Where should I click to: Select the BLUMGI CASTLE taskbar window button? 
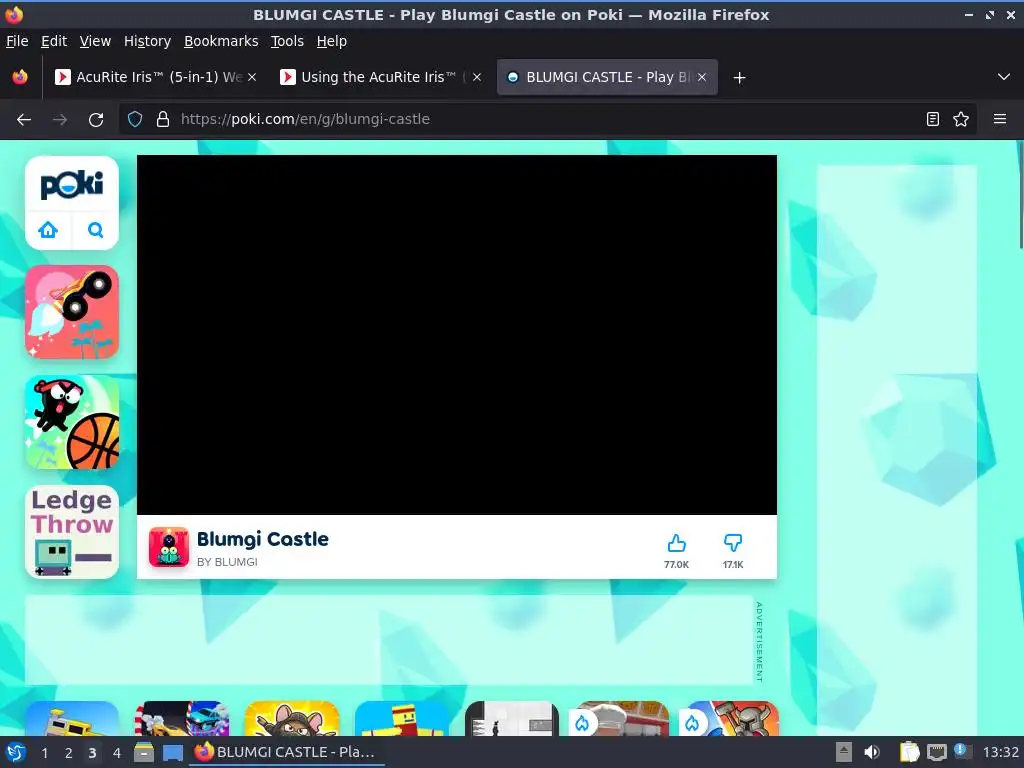[287, 752]
